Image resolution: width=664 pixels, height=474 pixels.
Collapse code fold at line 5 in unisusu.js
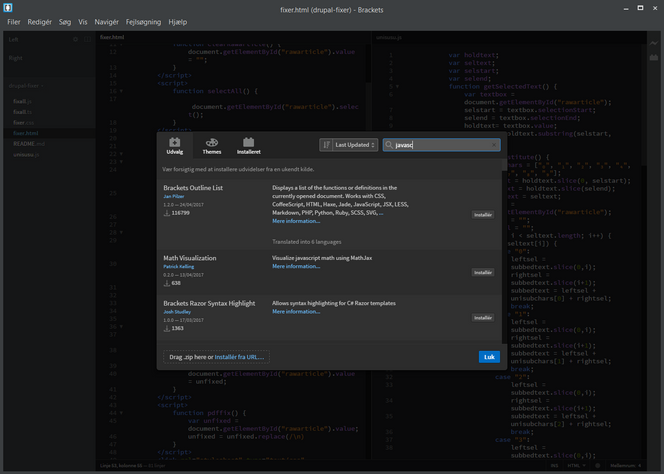pyautogui.click(x=397, y=86)
